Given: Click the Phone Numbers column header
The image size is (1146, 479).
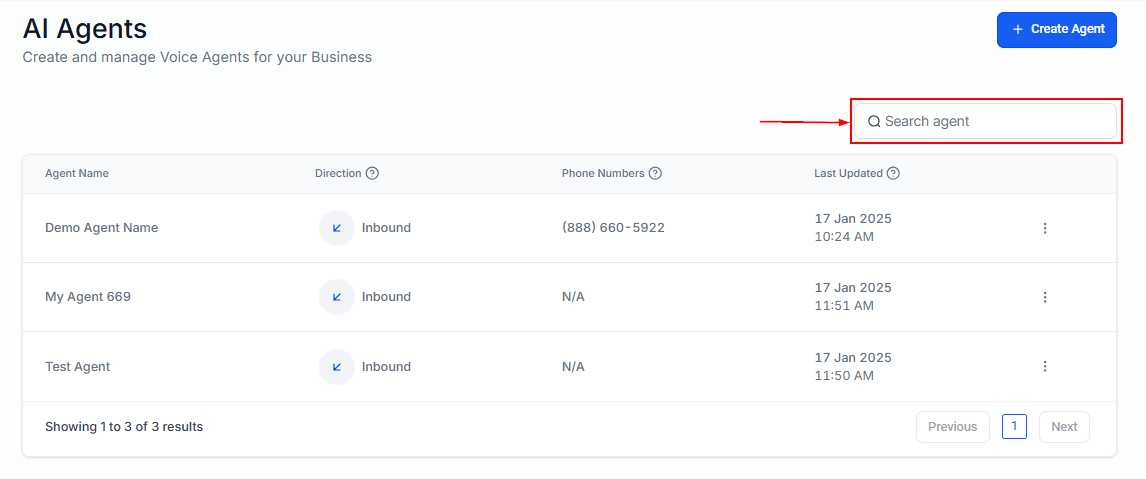Looking at the screenshot, I should [x=603, y=173].
